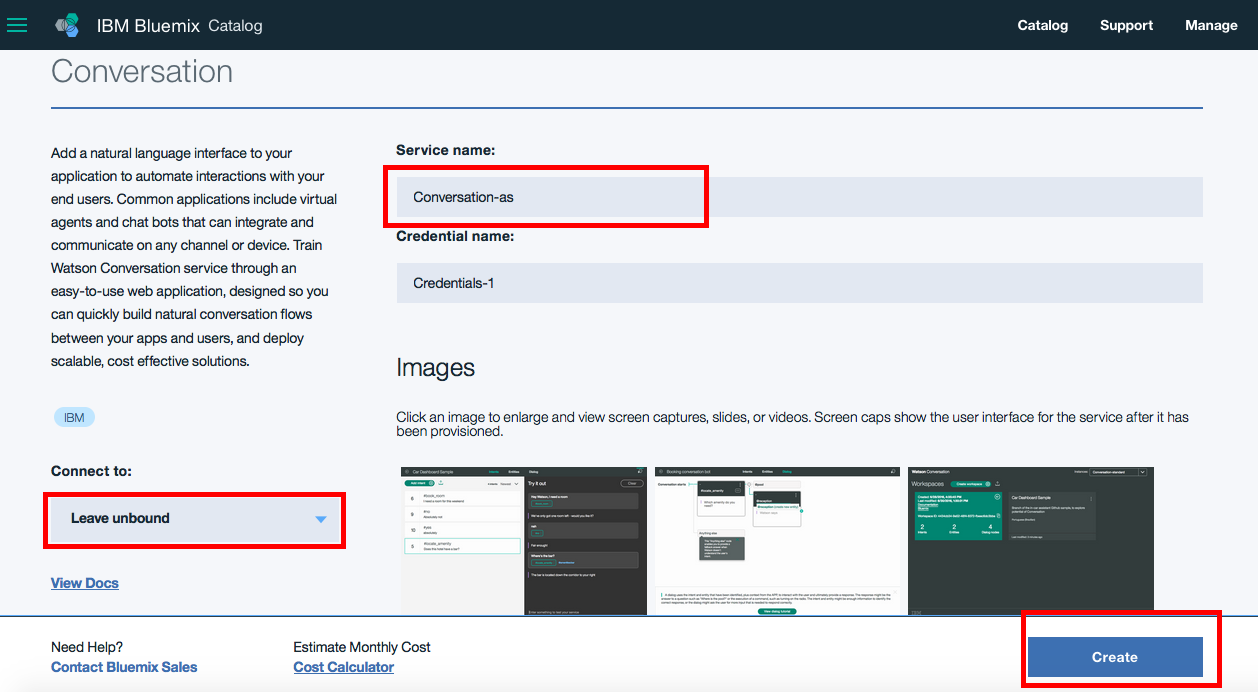Open the Manage menu
1258x692 pixels.
[1211, 25]
